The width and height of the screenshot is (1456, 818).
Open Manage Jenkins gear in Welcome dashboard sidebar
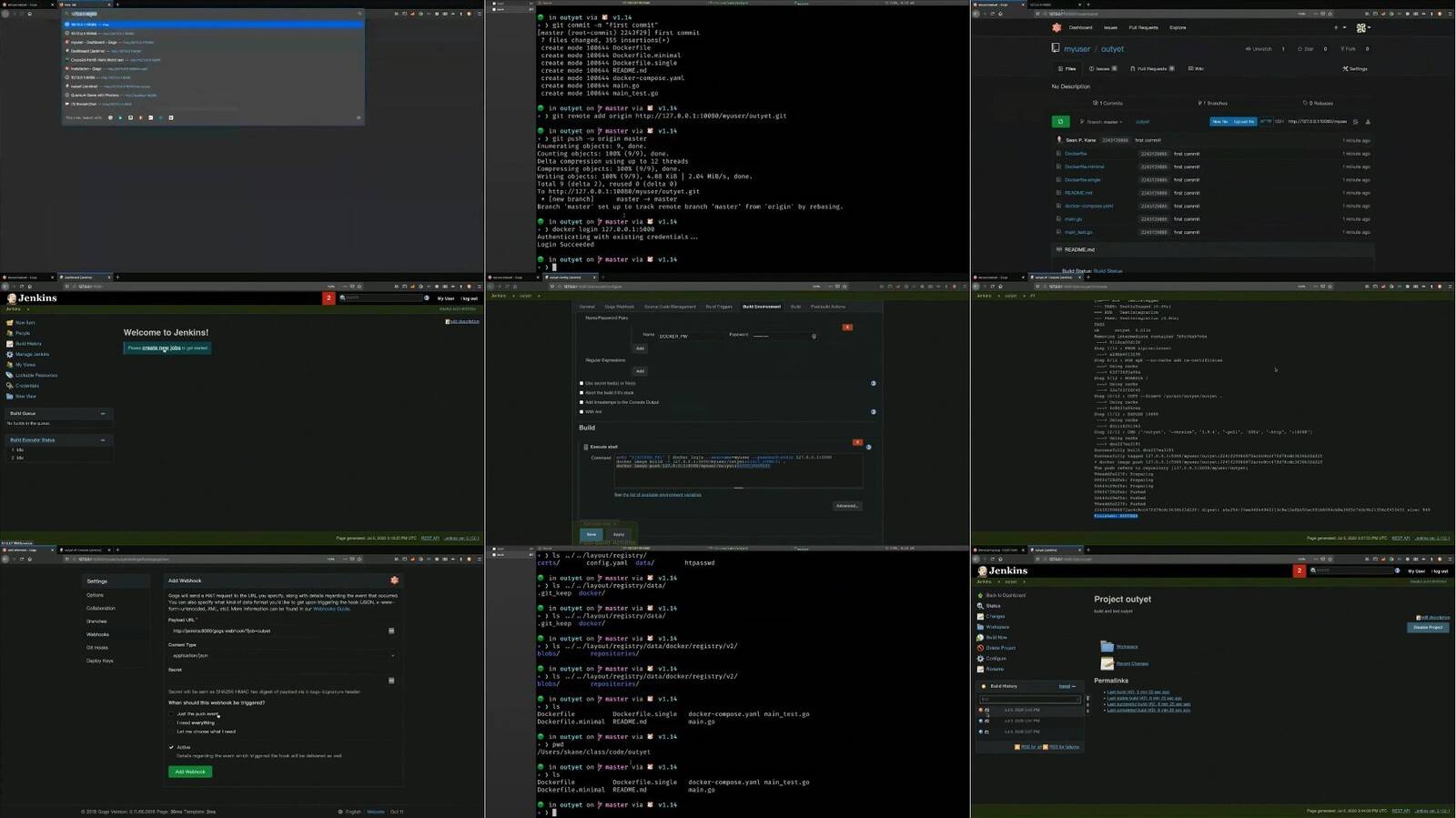pyautogui.click(x=10, y=354)
